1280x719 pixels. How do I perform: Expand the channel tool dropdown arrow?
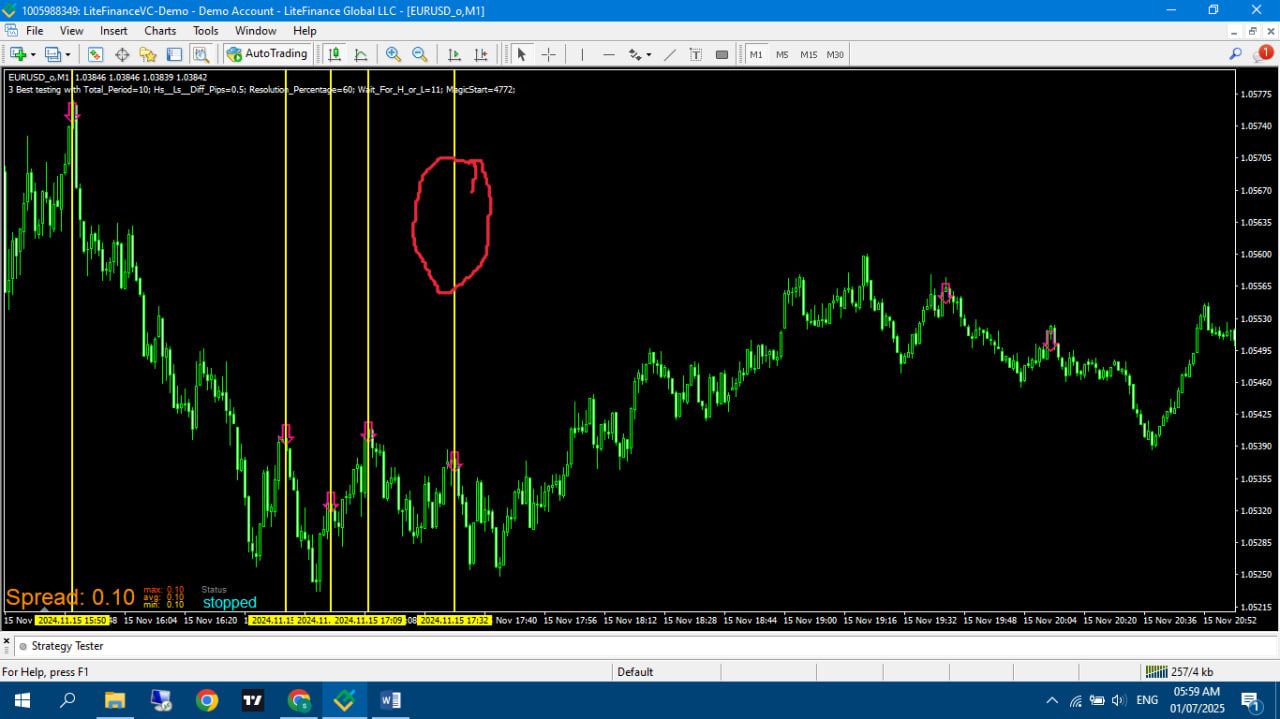pyautogui.click(x=649, y=55)
